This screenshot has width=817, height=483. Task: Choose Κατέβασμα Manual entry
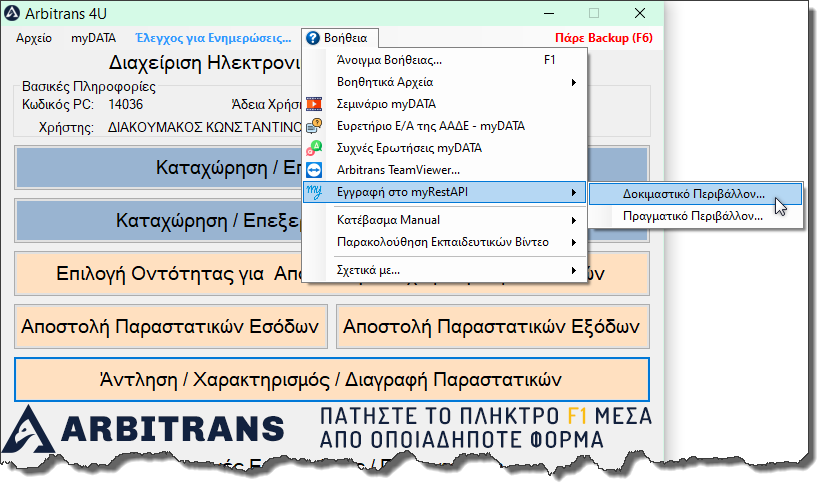tap(444, 220)
